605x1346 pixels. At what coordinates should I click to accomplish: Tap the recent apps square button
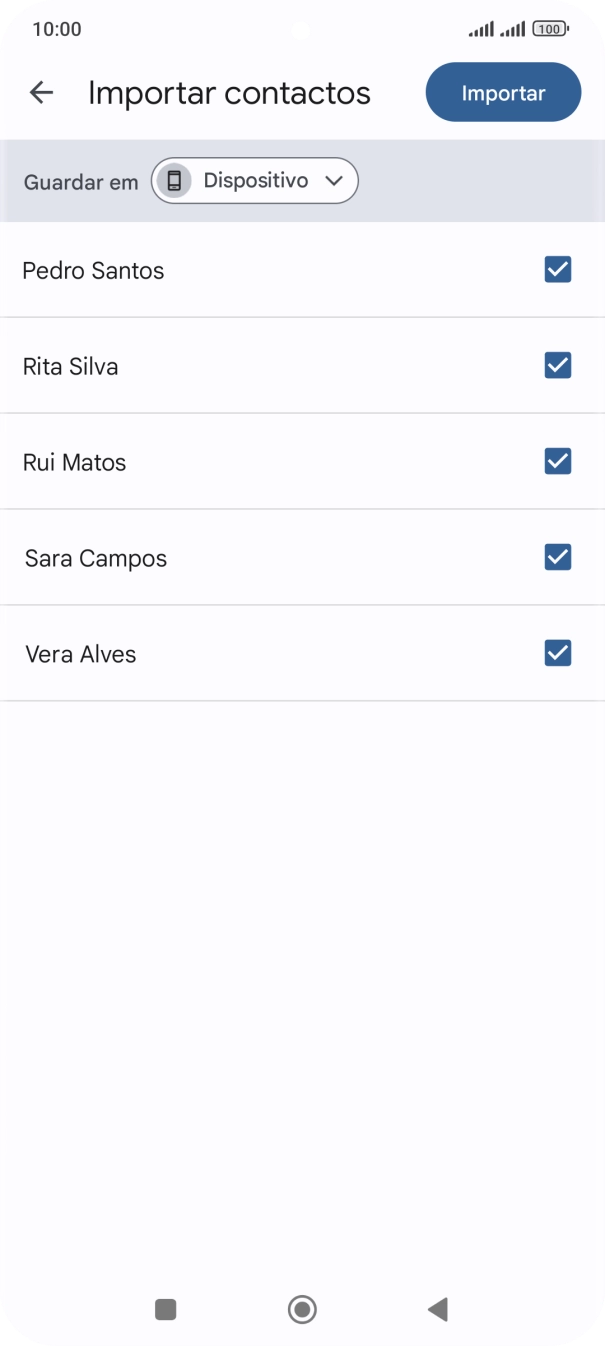pyautogui.click(x=166, y=1307)
